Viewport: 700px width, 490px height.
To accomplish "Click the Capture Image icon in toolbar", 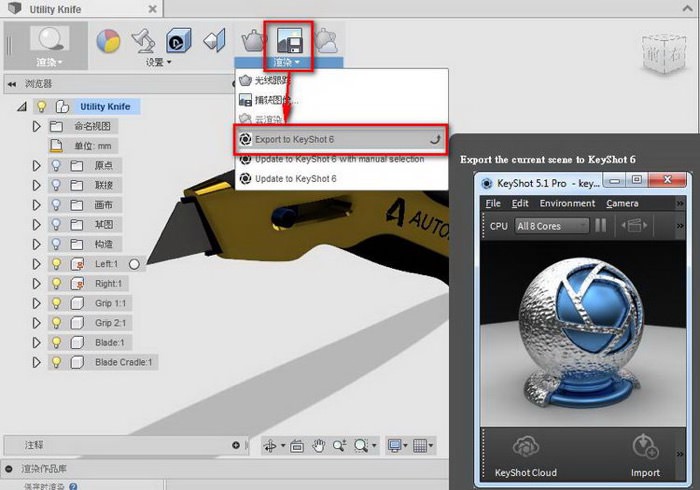I will click(289, 40).
